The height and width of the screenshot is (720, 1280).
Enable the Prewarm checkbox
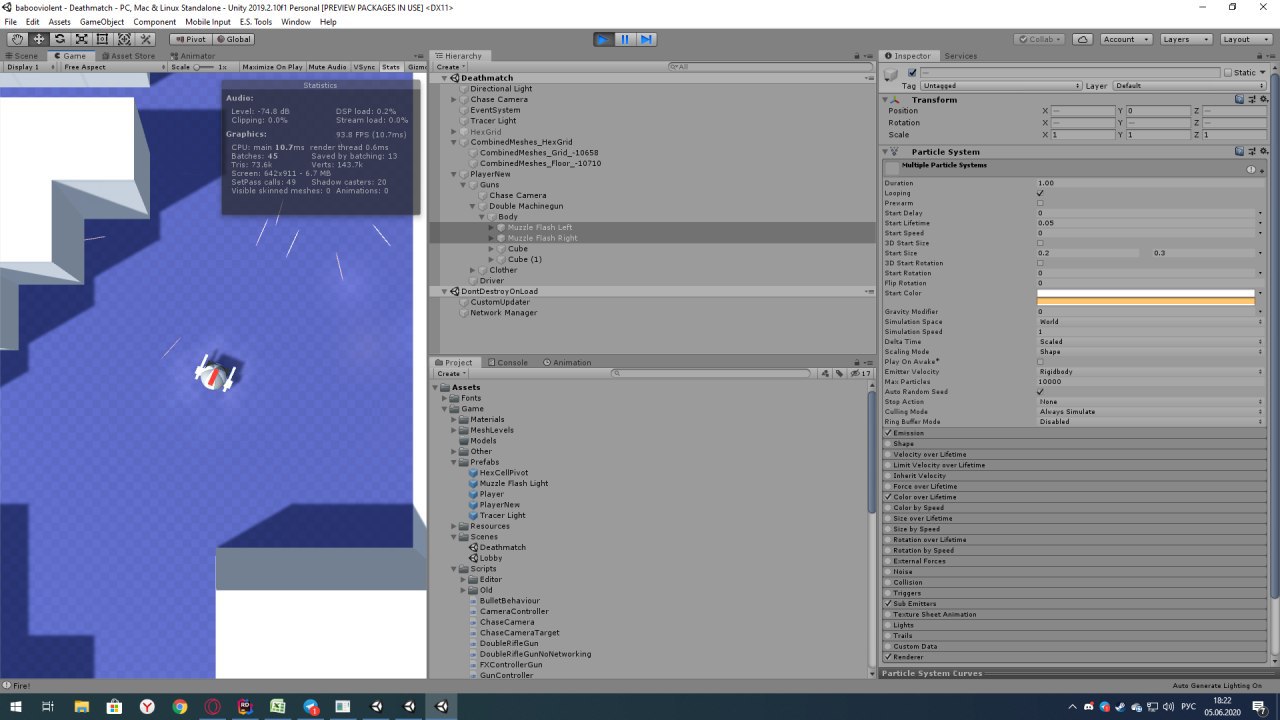[x=1041, y=203]
